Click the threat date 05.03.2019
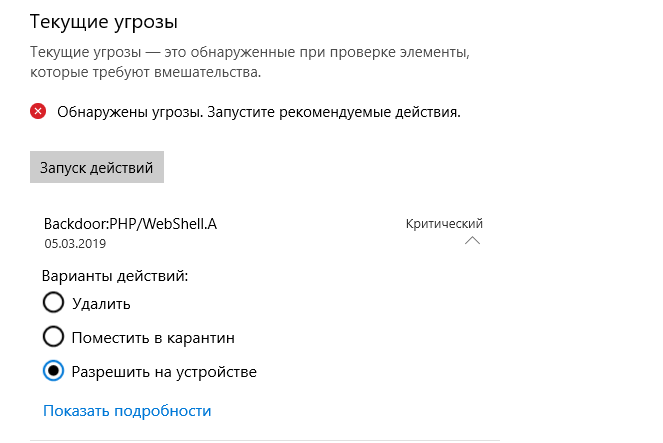Screen dimensions: 663x443 coord(75,243)
